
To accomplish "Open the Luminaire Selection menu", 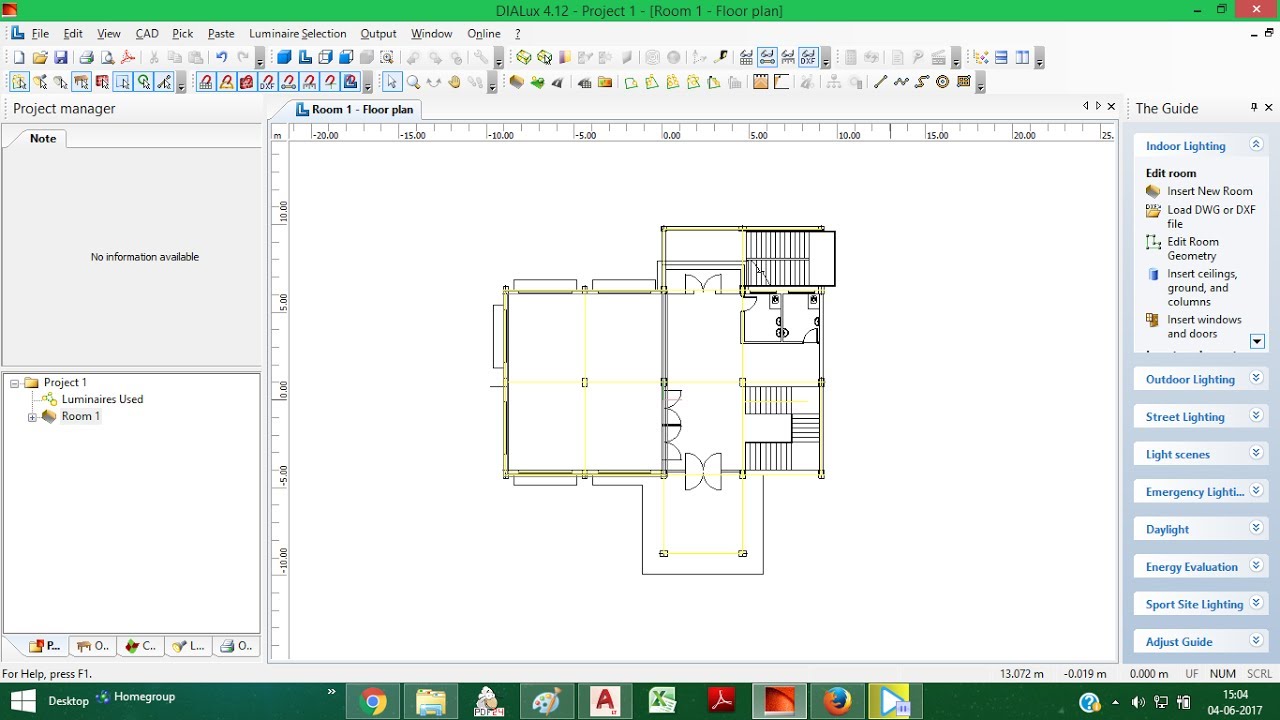I will pos(298,34).
